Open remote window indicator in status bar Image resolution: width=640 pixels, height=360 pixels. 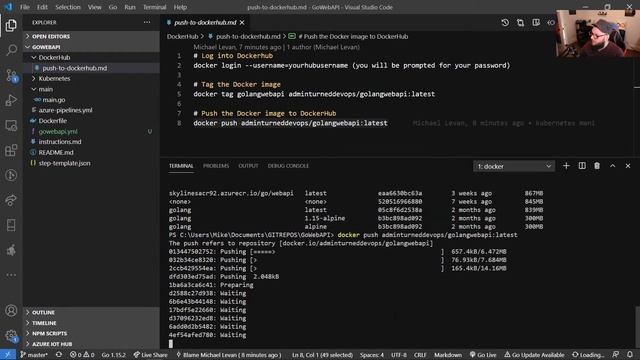click(x=8, y=355)
